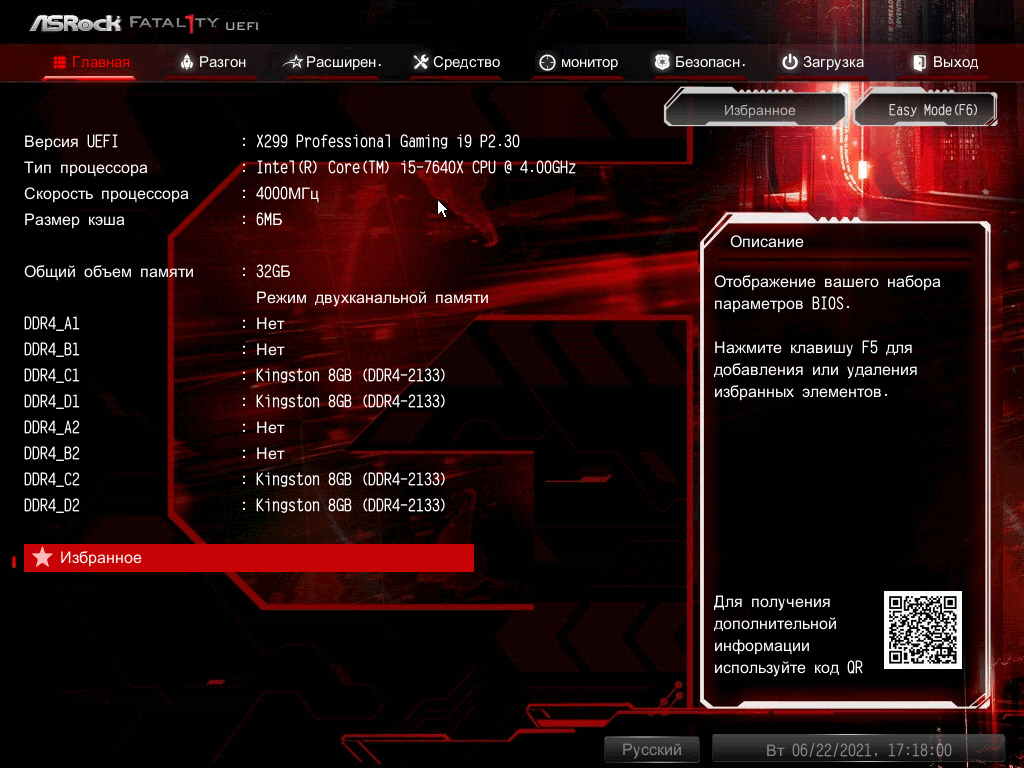Select the Версия UEFI label
The width and height of the screenshot is (1024, 768).
tap(71, 142)
